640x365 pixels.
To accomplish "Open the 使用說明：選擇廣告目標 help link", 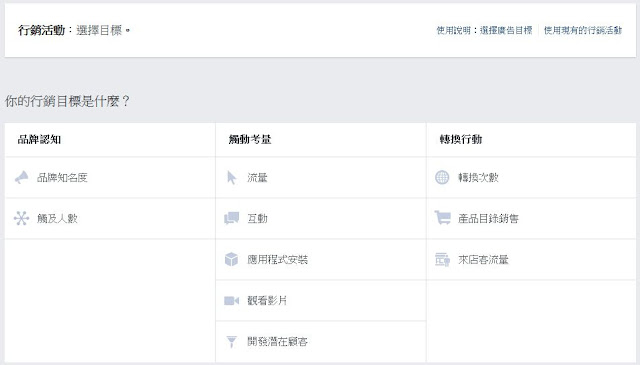I will point(484,30).
